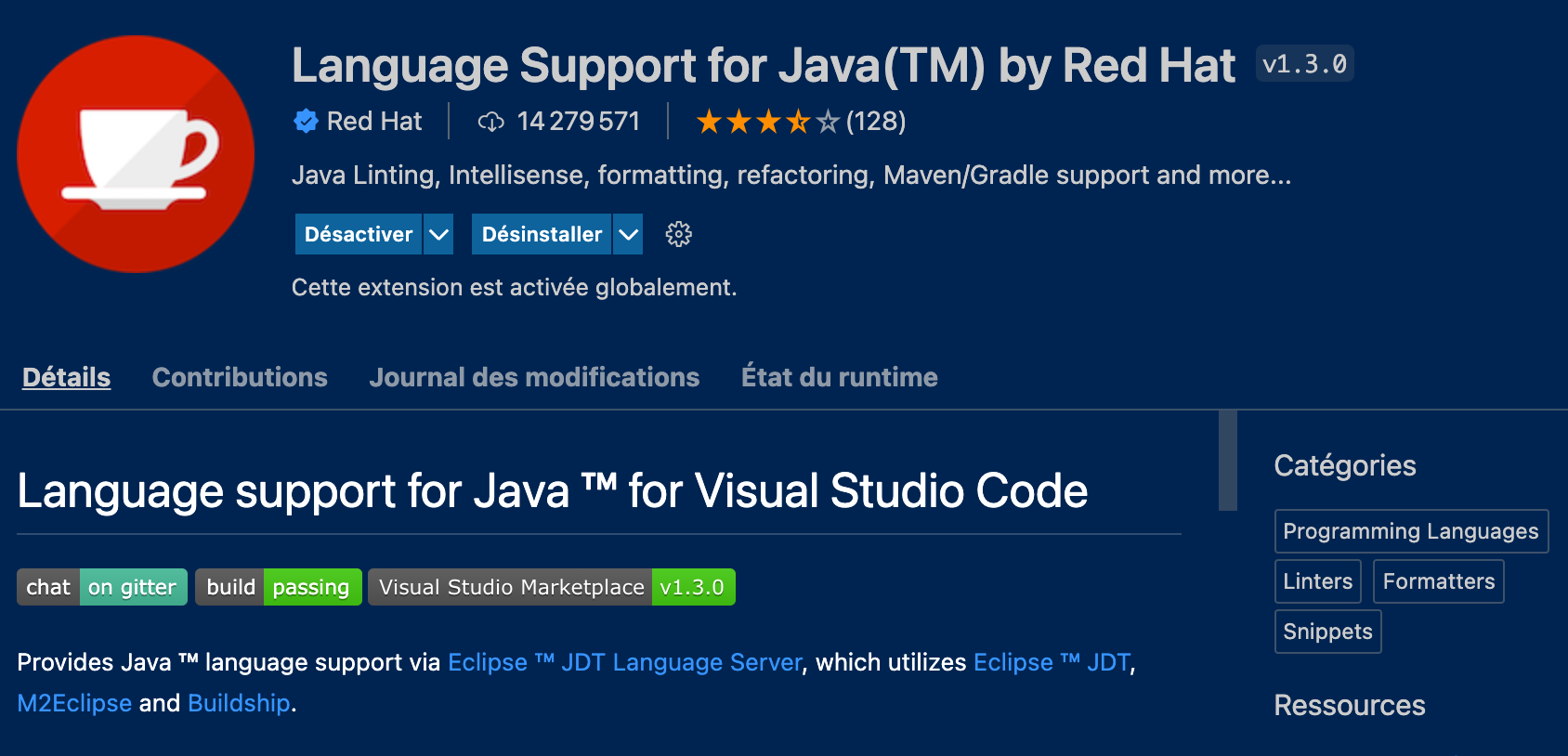Switch to the Contributions tab
The image size is (1568, 756).
(240, 377)
